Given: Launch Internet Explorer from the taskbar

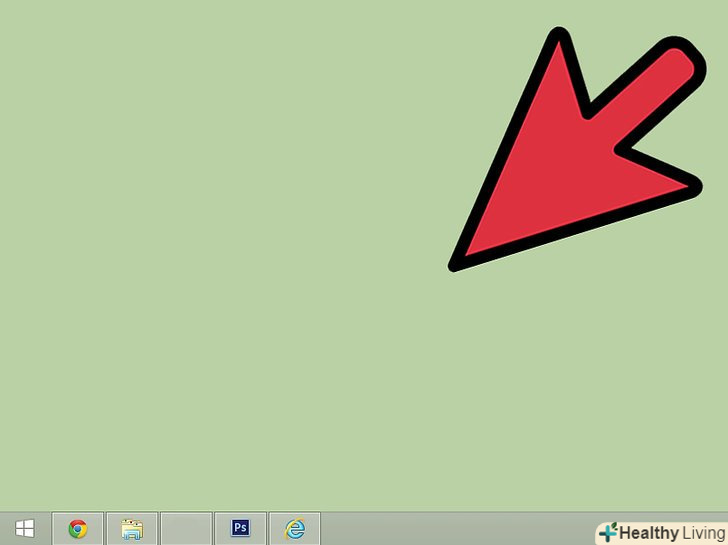Looking at the screenshot, I should (x=295, y=529).
